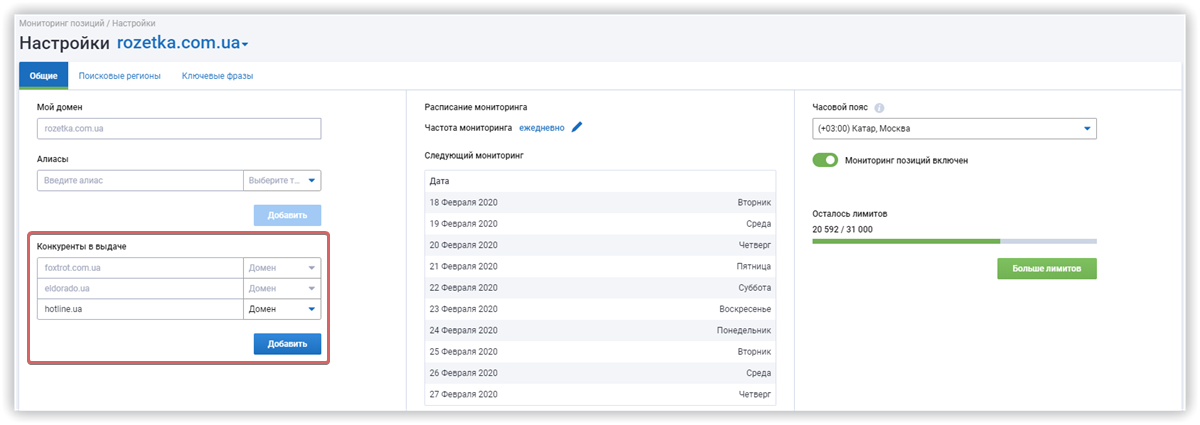Screen dimensions: 1200x425
Task: Open type dropdown for eldorado.ua
Action: pyautogui.click(x=283, y=289)
